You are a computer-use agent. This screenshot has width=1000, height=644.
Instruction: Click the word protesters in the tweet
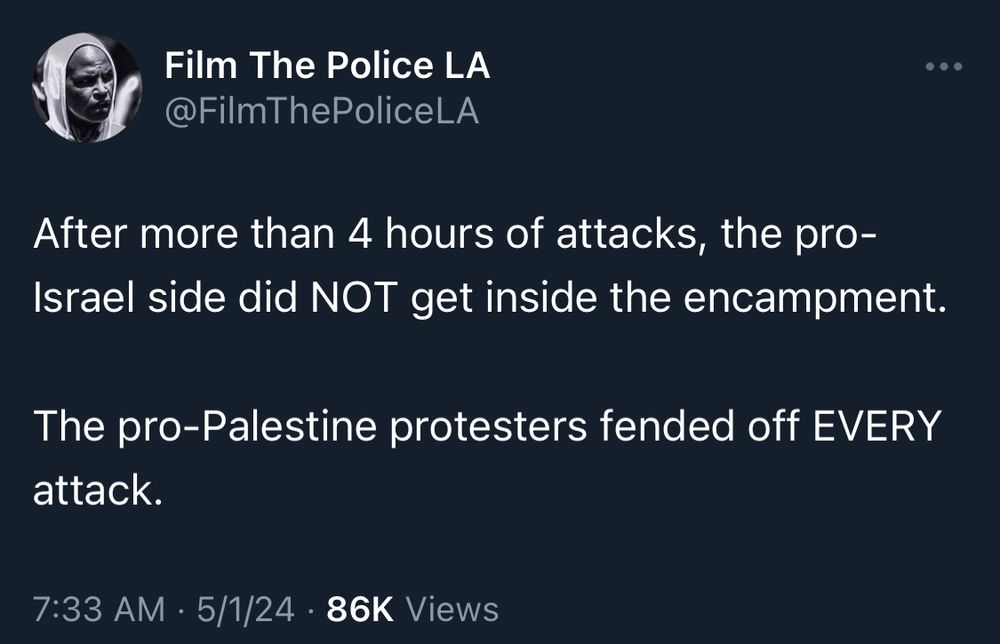[487, 428]
